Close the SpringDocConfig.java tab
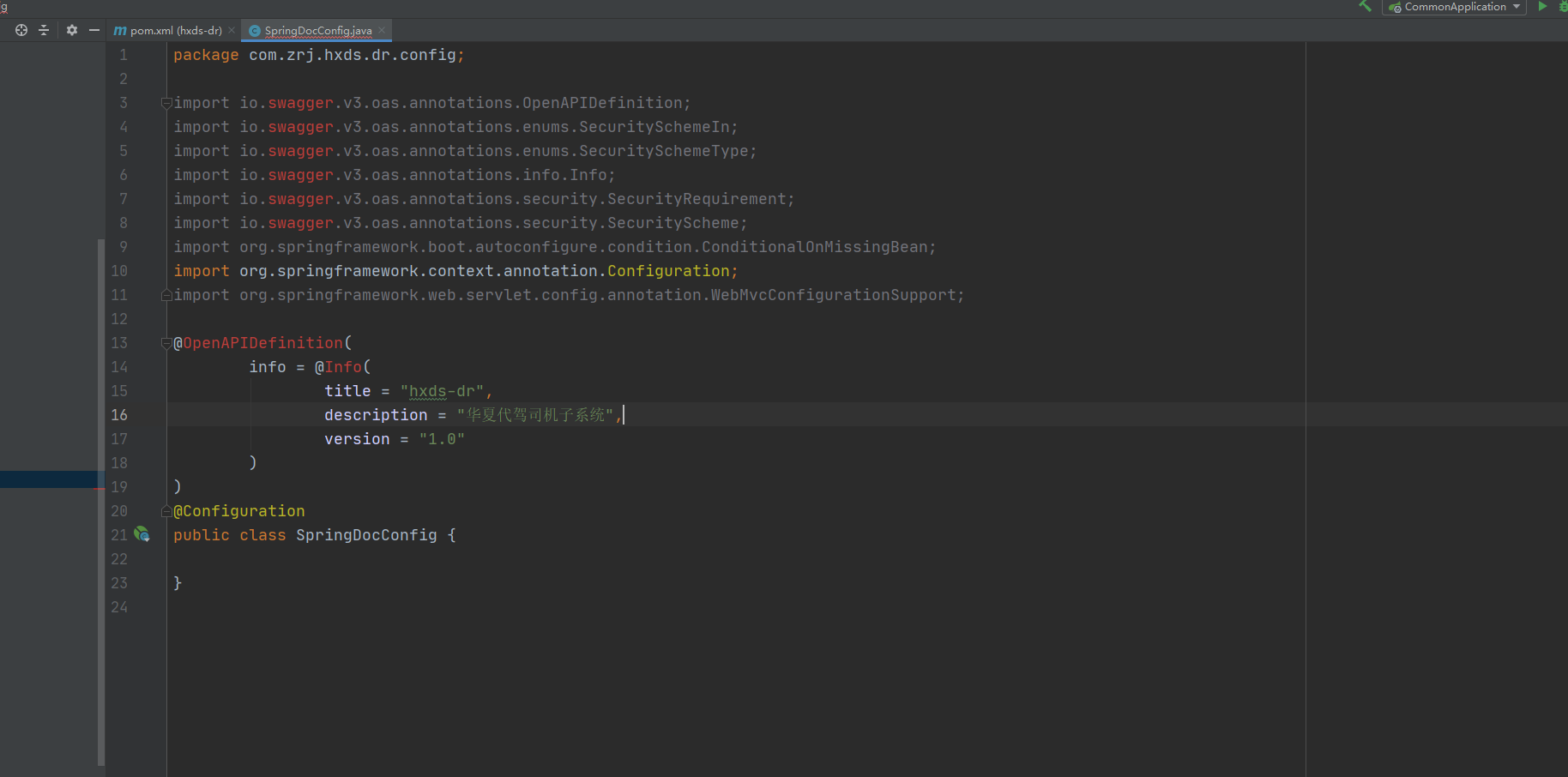1568x777 pixels. [x=382, y=30]
